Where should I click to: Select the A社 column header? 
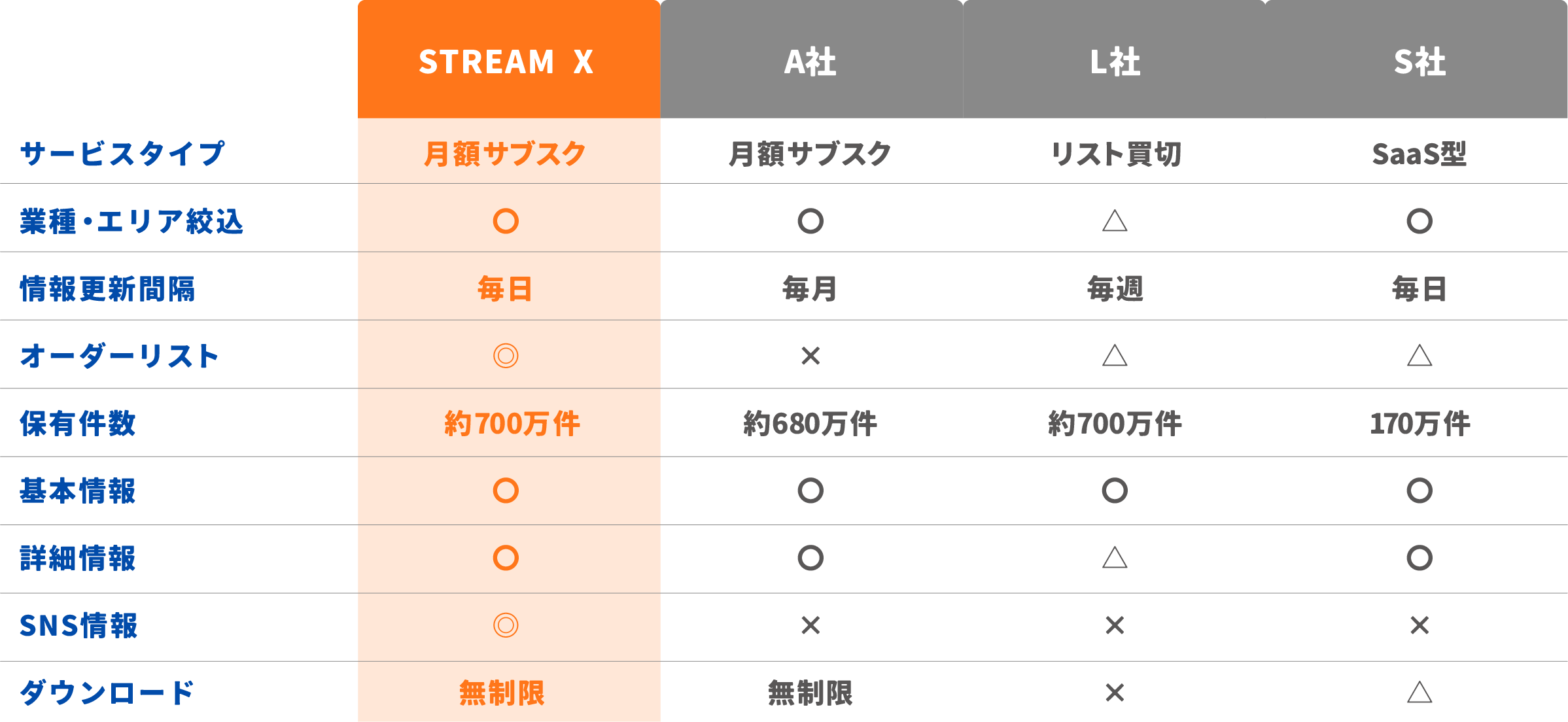pos(810,61)
